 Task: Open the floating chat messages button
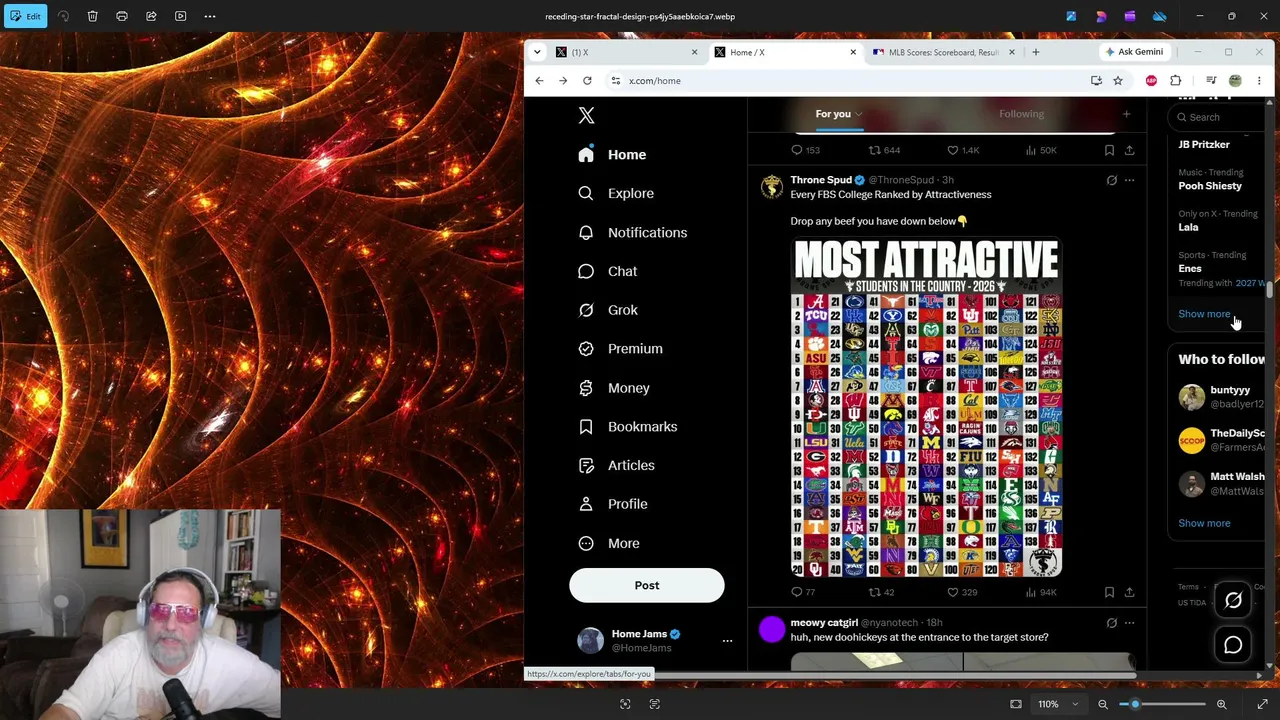tap(1233, 645)
